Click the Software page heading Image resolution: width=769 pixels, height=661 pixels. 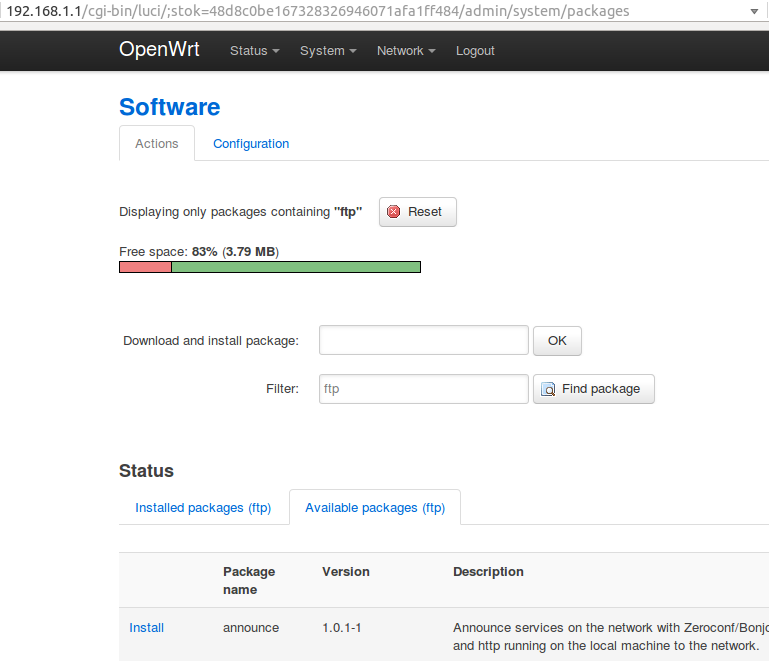click(x=170, y=107)
